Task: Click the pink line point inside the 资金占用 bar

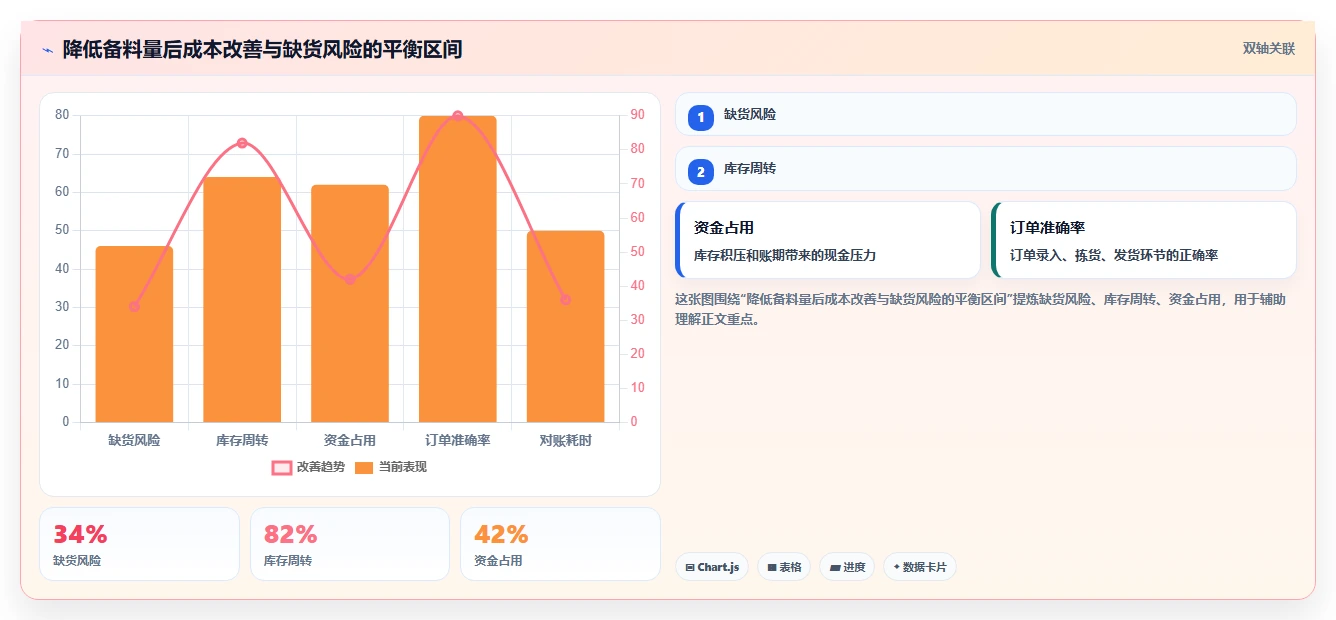Action: [350, 279]
